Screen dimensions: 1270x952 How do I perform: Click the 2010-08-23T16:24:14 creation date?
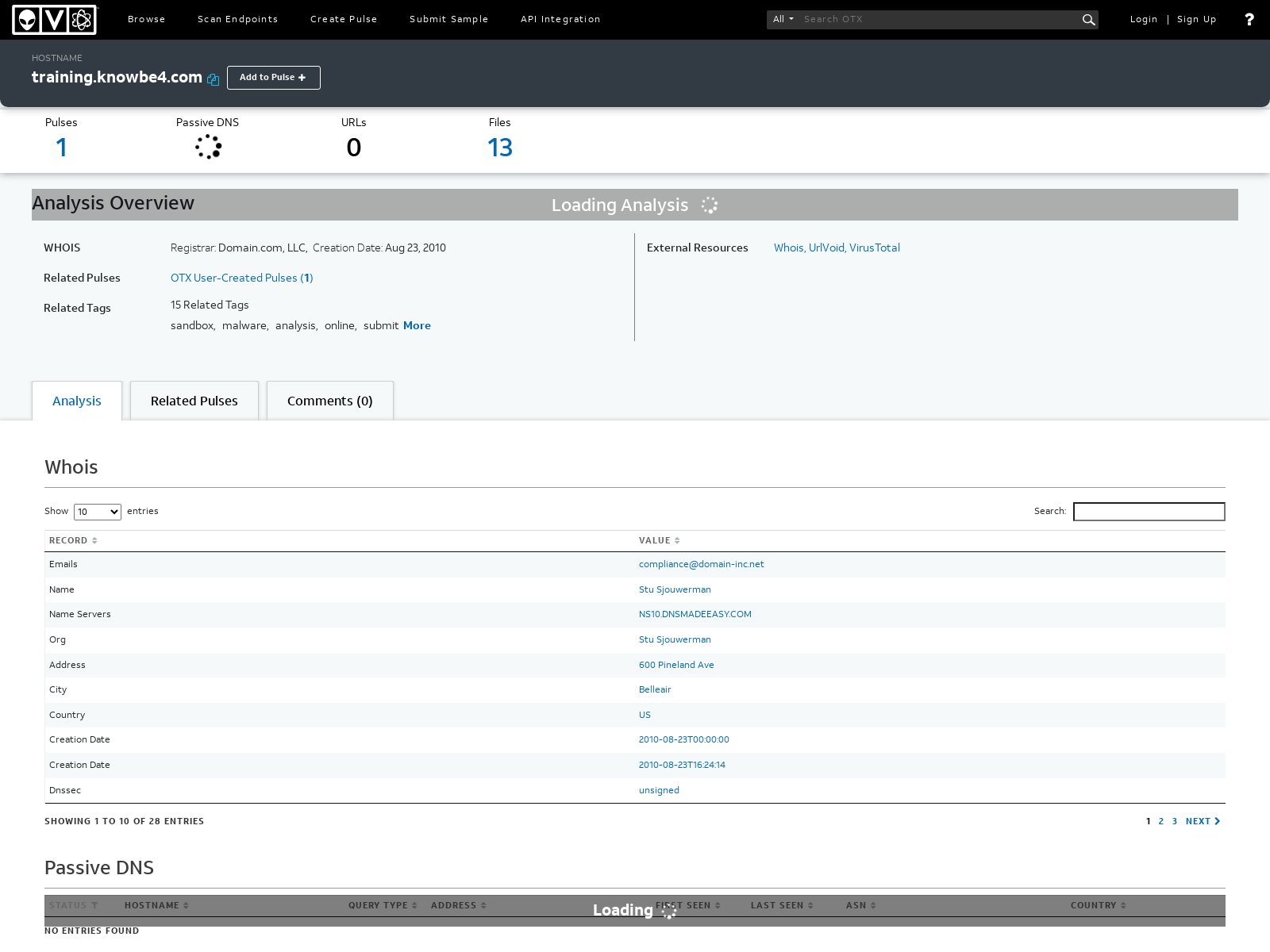click(682, 766)
